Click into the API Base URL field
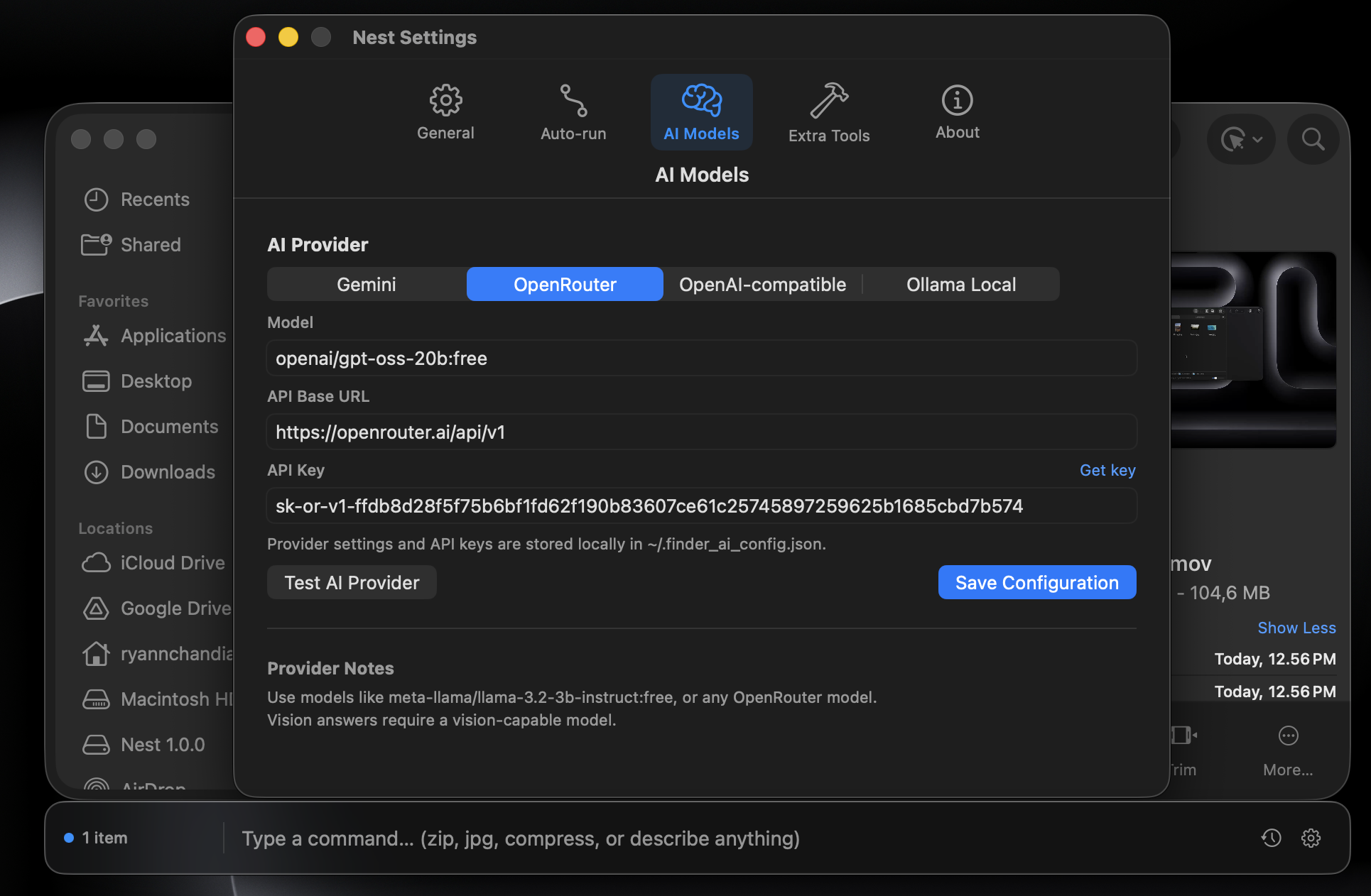Viewport: 1371px width, 896px height. pyautogui.click(x=701, y=432)
